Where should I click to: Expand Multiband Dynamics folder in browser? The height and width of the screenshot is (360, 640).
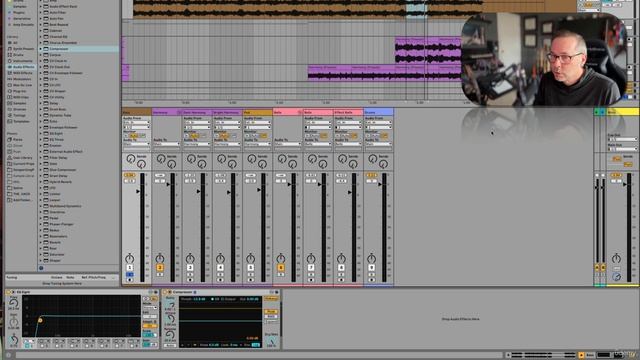(40, 206)
